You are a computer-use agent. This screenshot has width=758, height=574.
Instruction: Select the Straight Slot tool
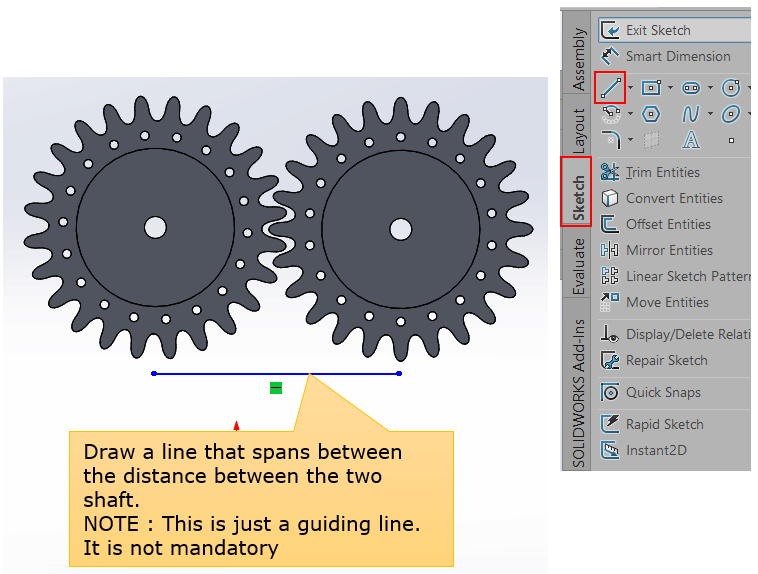[690, 88]
